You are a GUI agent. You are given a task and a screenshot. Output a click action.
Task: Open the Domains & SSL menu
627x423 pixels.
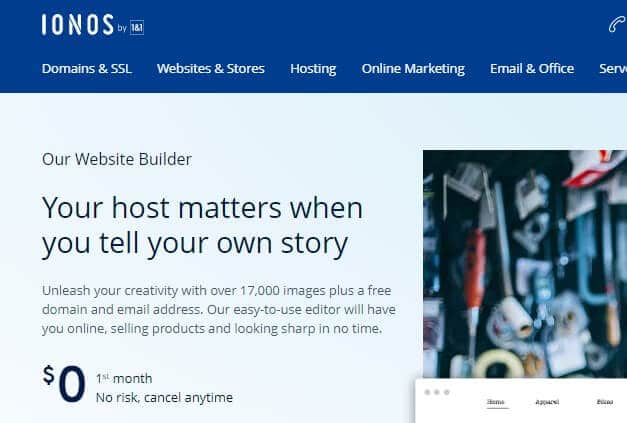coord(87,68)
